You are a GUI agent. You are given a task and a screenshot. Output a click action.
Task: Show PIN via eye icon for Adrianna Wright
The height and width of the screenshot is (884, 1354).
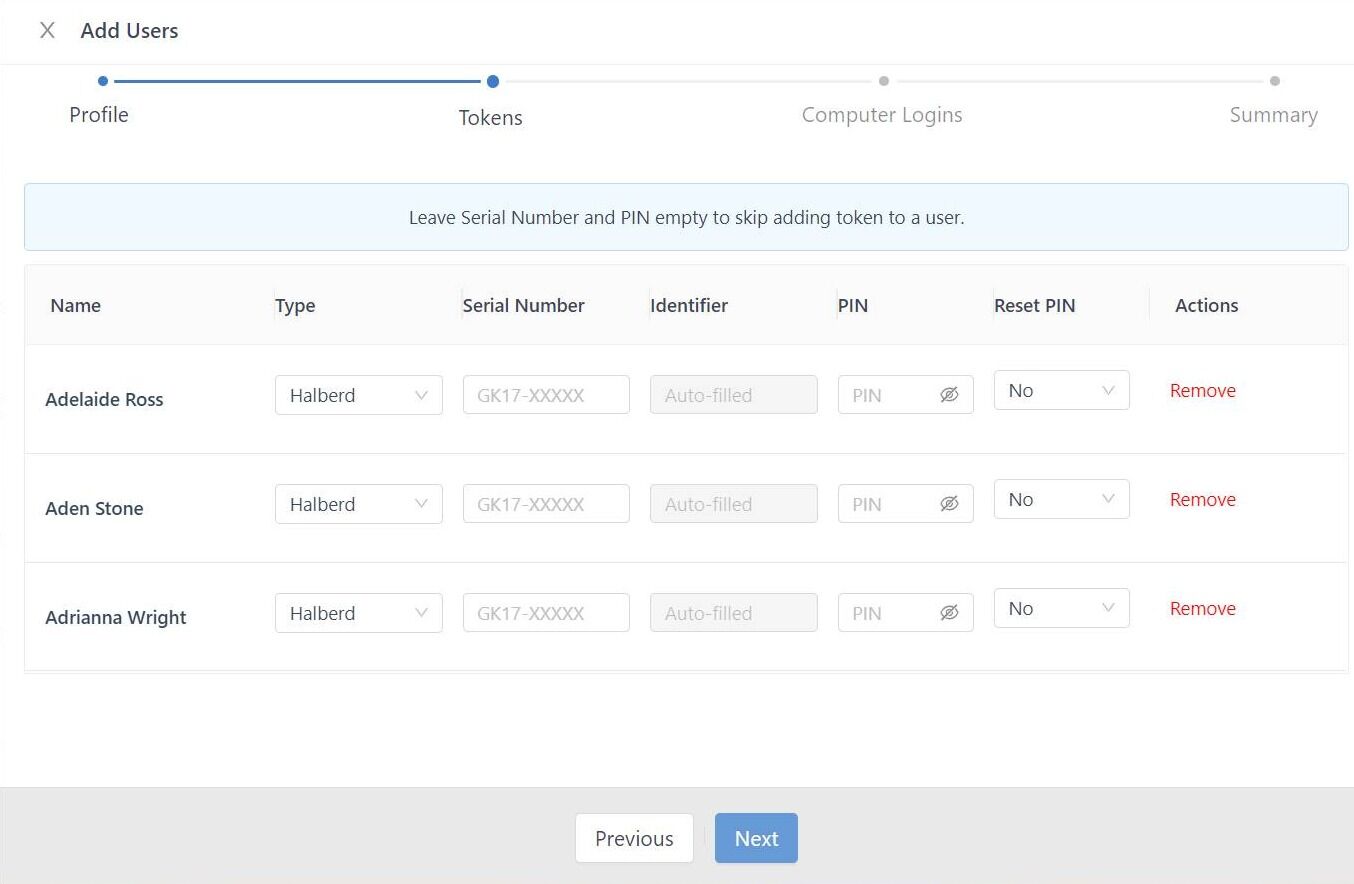949,613
